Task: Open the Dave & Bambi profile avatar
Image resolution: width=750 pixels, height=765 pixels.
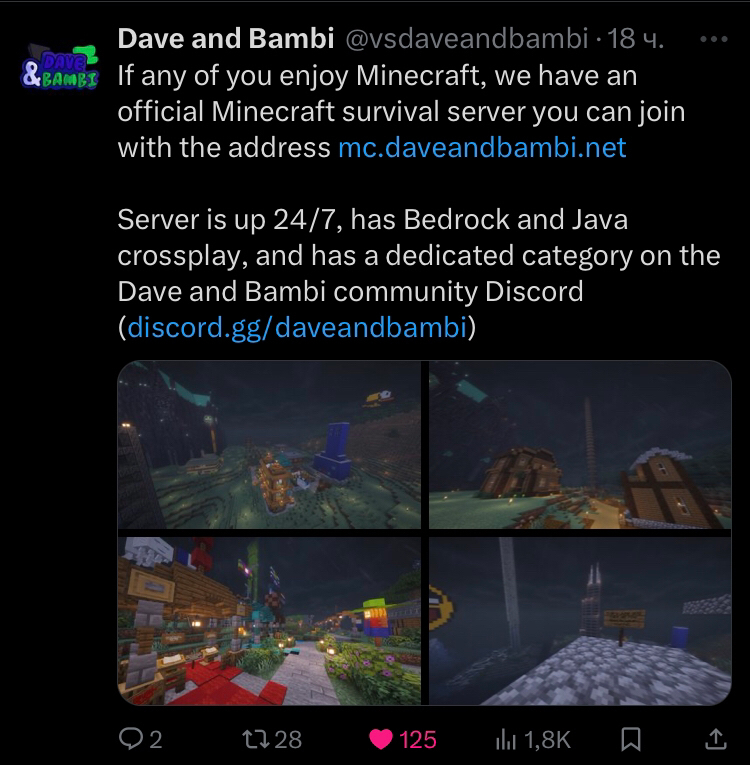Action: [x=60, y=67]
